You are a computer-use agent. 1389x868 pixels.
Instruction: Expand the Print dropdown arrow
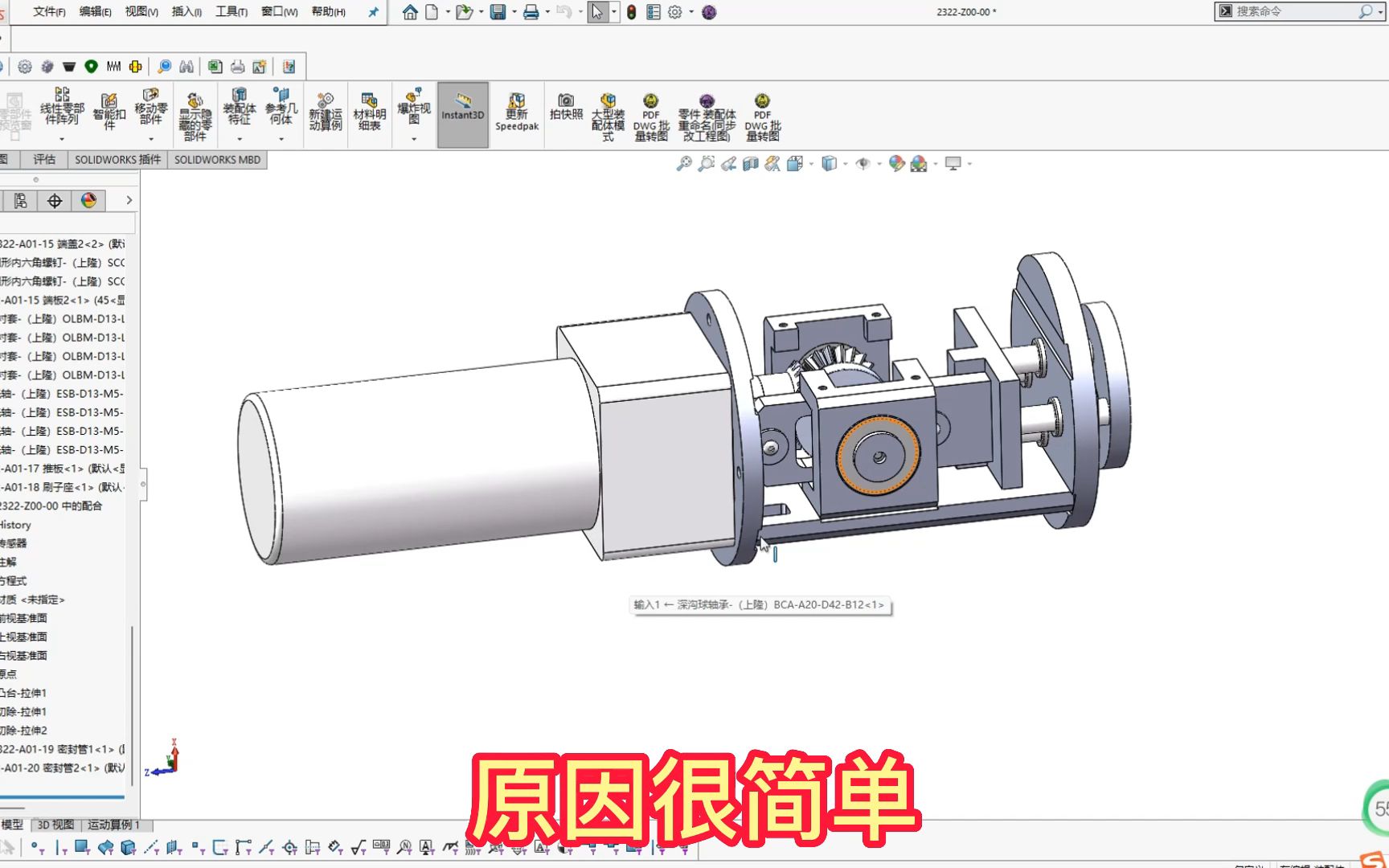(x=547, y=12)
